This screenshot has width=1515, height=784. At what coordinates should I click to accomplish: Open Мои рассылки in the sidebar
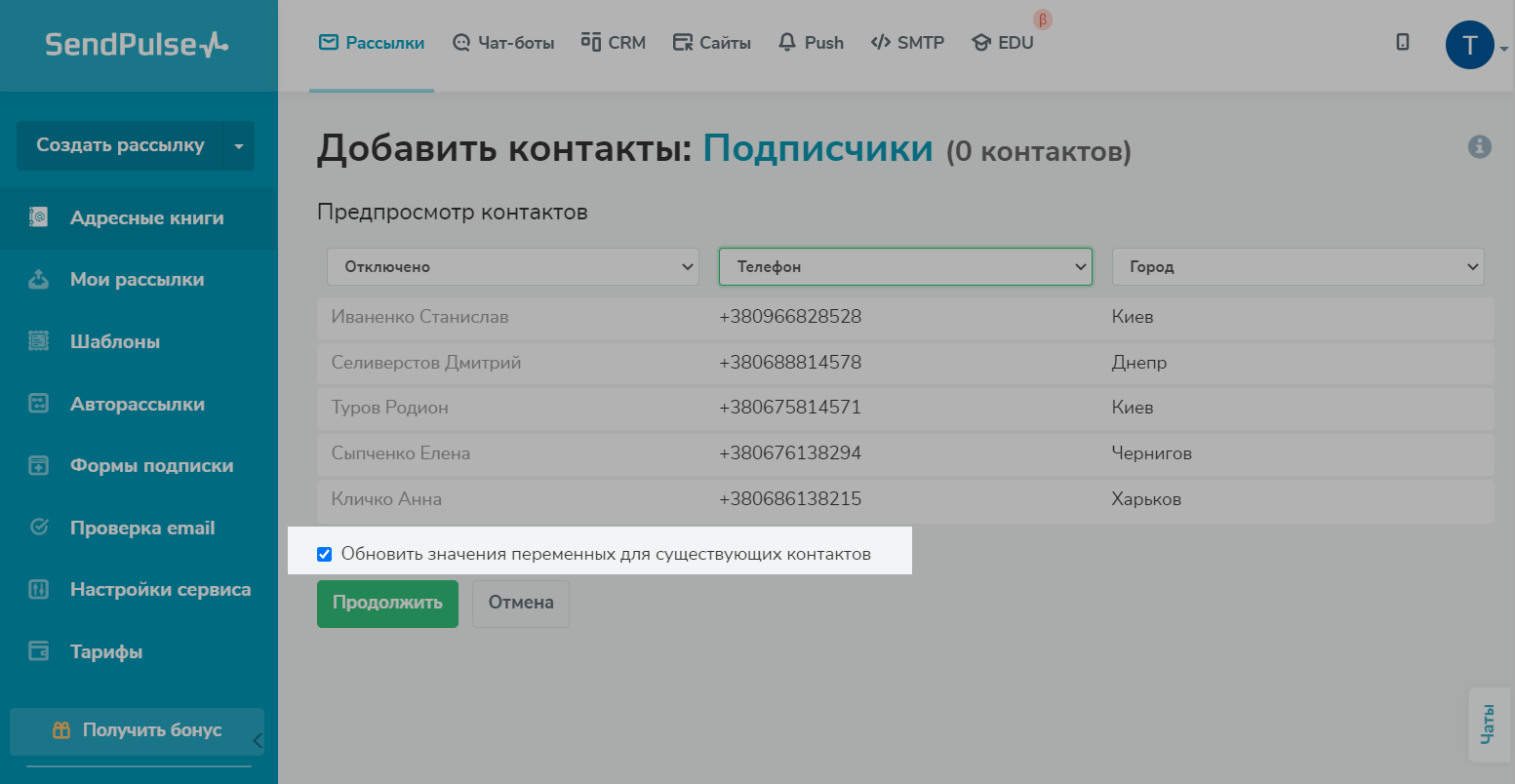point(137,280)
